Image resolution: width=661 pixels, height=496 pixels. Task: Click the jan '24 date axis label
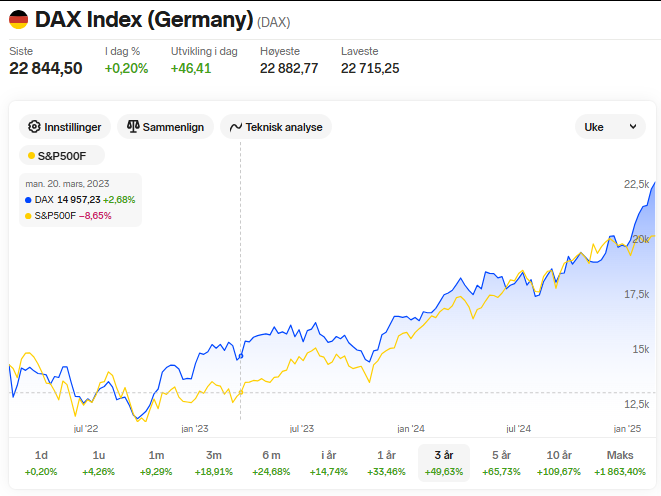[411, 428]
